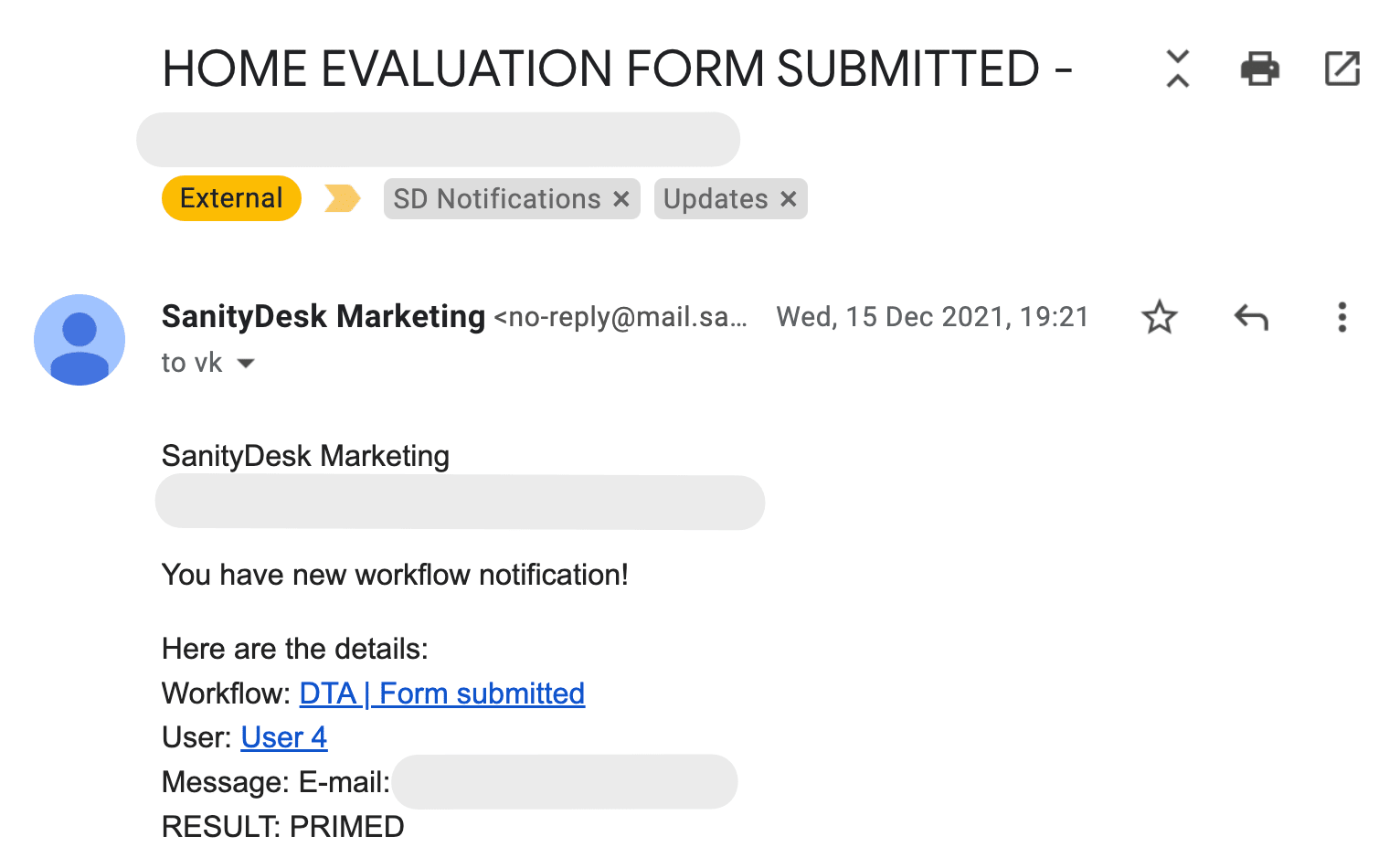The image size is (1400, 868).
Task: Remove the SD Notifications label
Action: click(621, 198)
